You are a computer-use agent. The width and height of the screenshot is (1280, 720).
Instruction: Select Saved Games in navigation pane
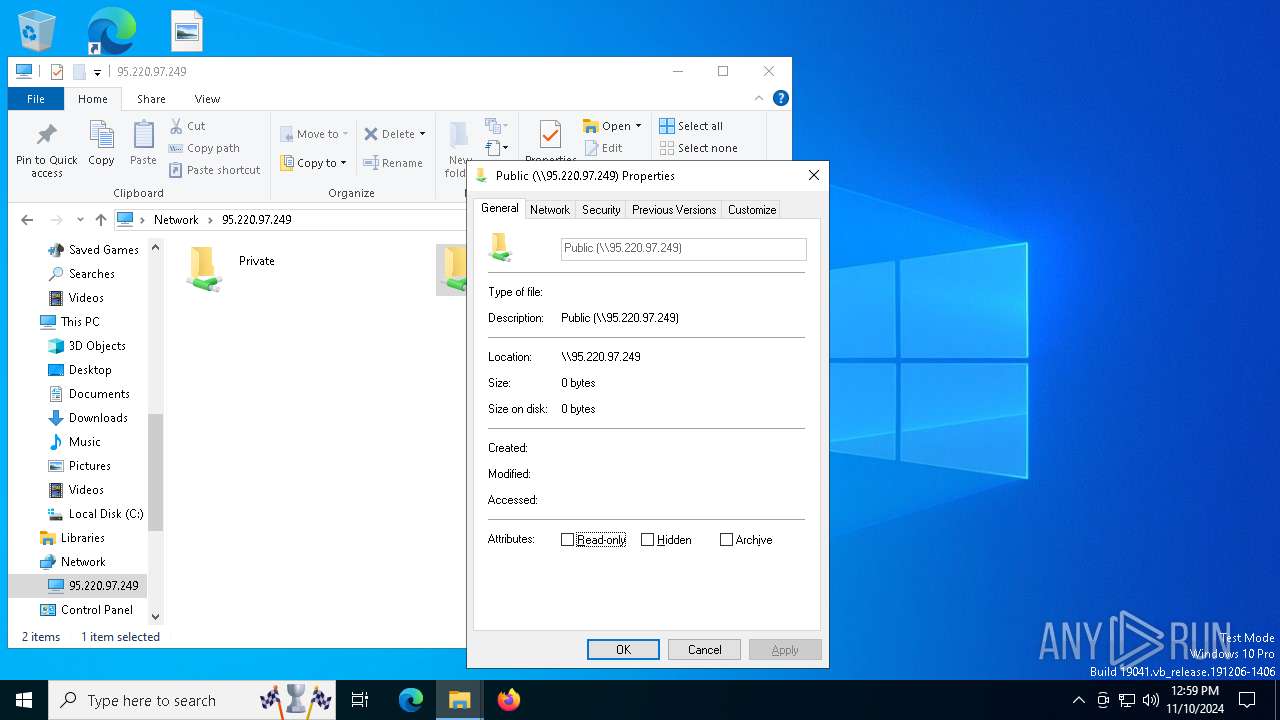93,250
